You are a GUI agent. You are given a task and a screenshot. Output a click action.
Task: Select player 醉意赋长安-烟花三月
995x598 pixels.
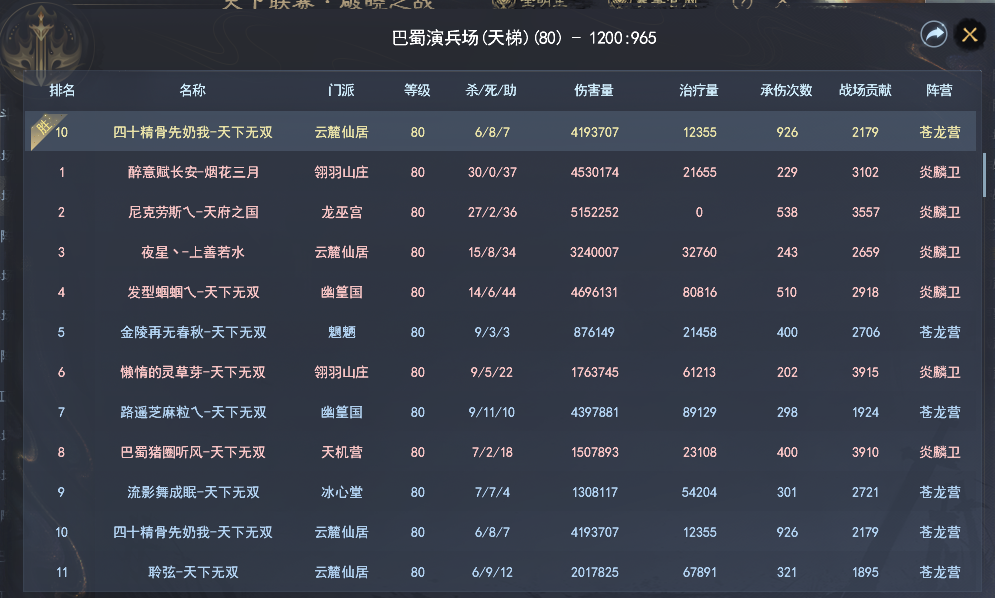pyautogui.click(x=194, y=172)
